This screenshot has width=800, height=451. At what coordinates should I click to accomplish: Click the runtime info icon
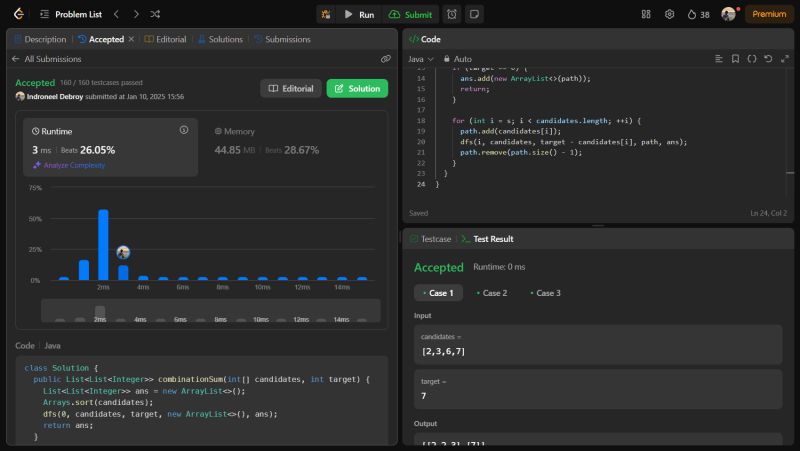[184, 130]
